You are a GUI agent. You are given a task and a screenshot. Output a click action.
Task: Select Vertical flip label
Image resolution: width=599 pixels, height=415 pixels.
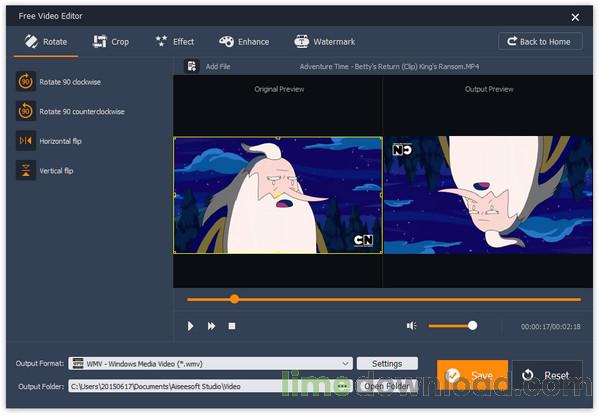pos(56,171)
